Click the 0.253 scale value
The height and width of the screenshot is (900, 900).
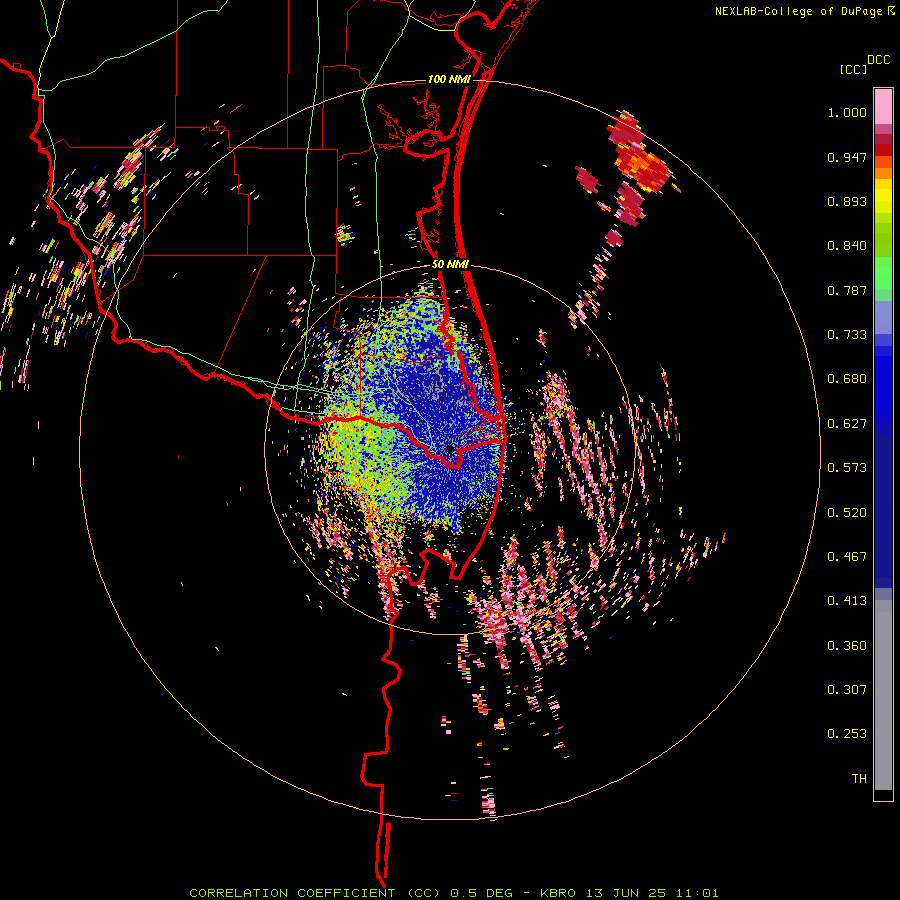click(847, 734)
